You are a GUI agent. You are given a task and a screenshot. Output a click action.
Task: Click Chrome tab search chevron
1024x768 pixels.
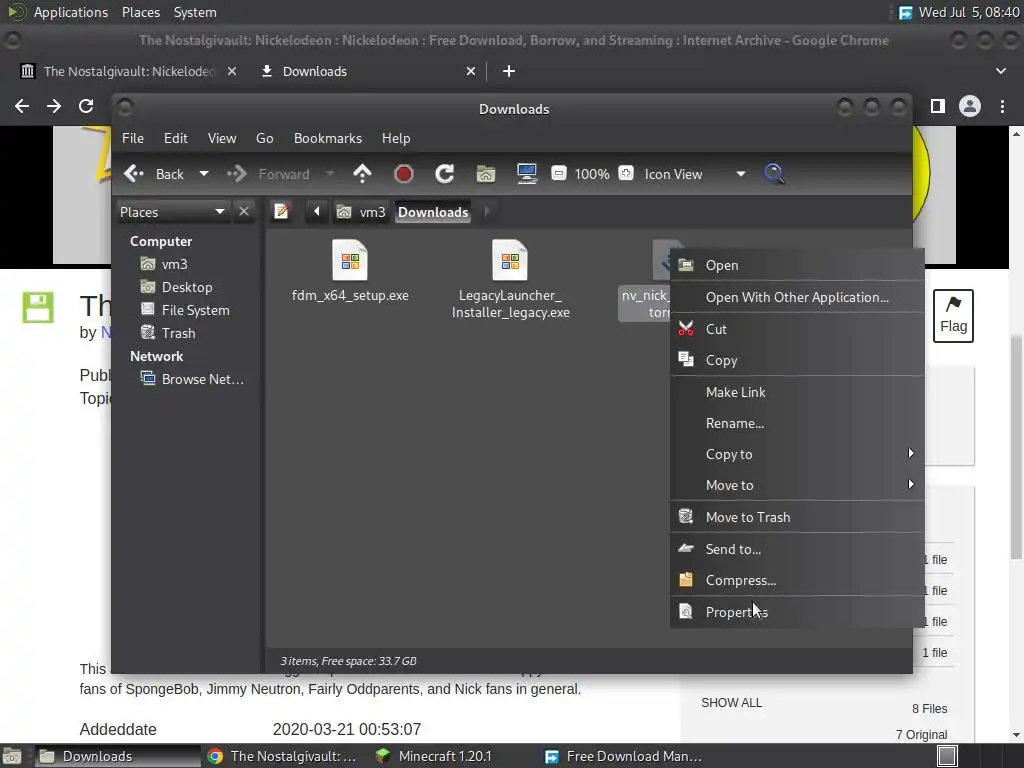(x=1000, y=71)
